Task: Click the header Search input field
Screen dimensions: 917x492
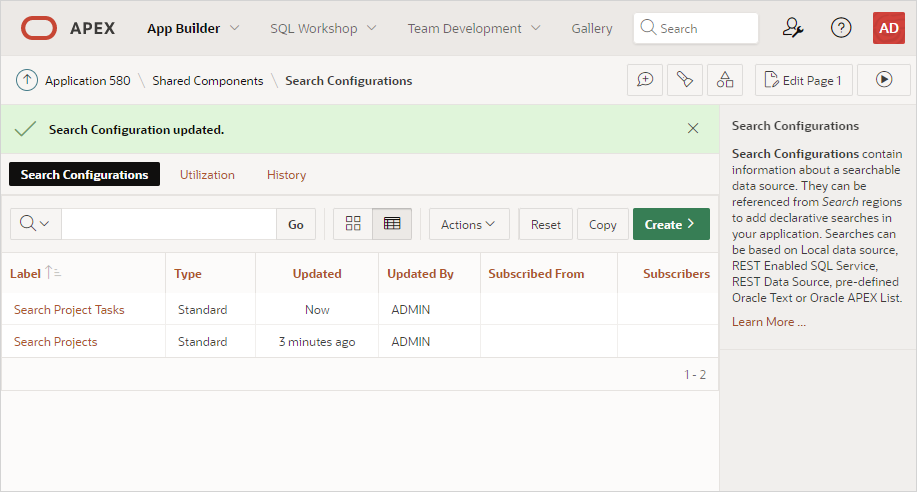Action: pyautogui.click(x=696, y=28)
